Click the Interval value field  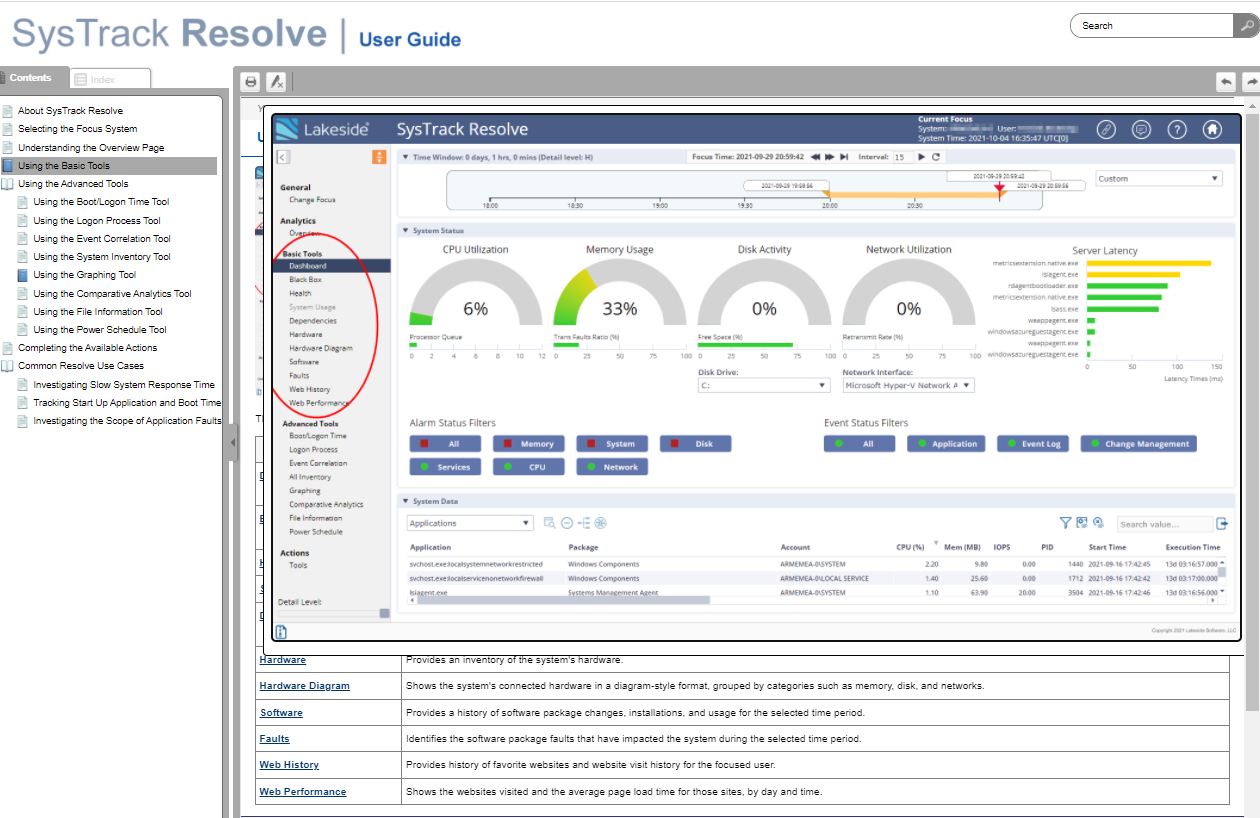coord(901,157)
